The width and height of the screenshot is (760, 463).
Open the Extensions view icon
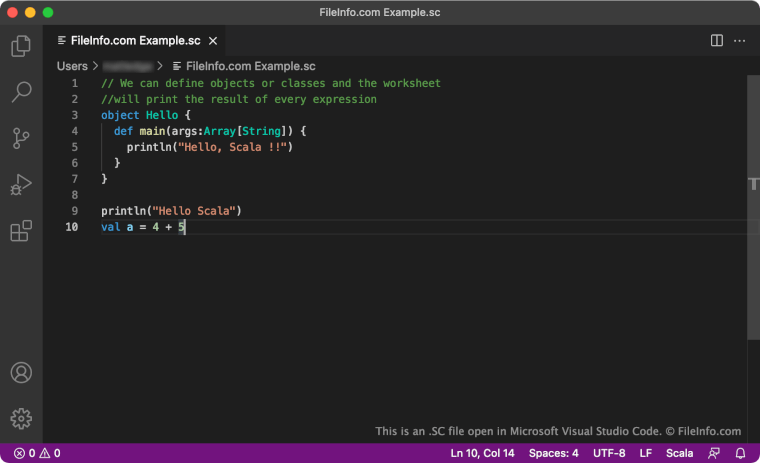(x=21, y=231)
